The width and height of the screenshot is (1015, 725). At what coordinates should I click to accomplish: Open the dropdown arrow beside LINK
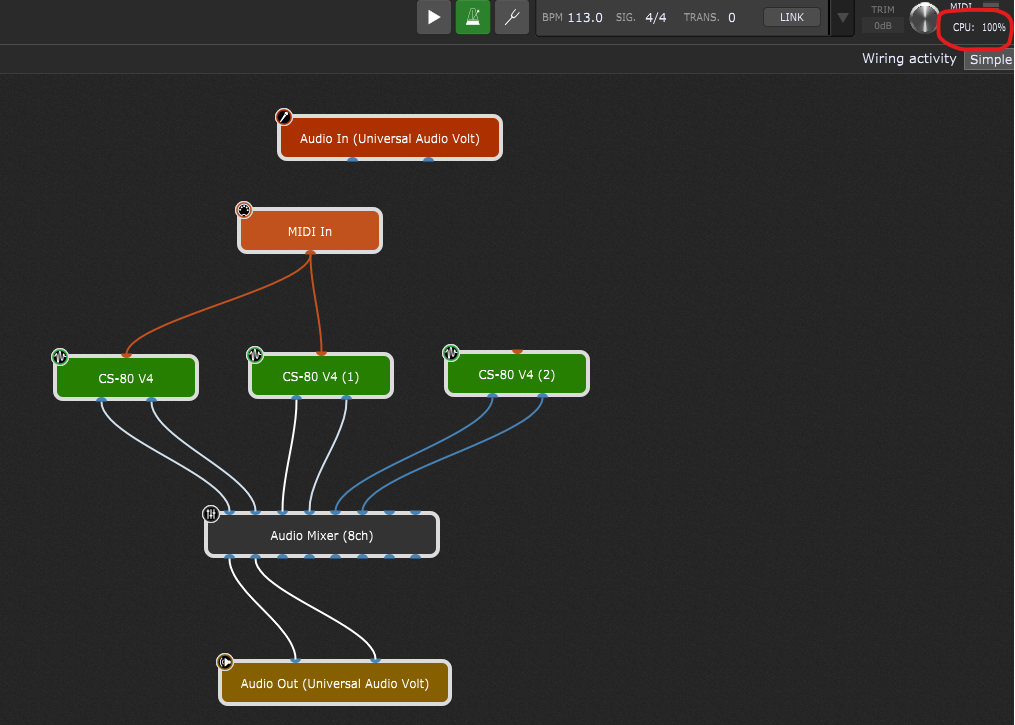(842, 17)
